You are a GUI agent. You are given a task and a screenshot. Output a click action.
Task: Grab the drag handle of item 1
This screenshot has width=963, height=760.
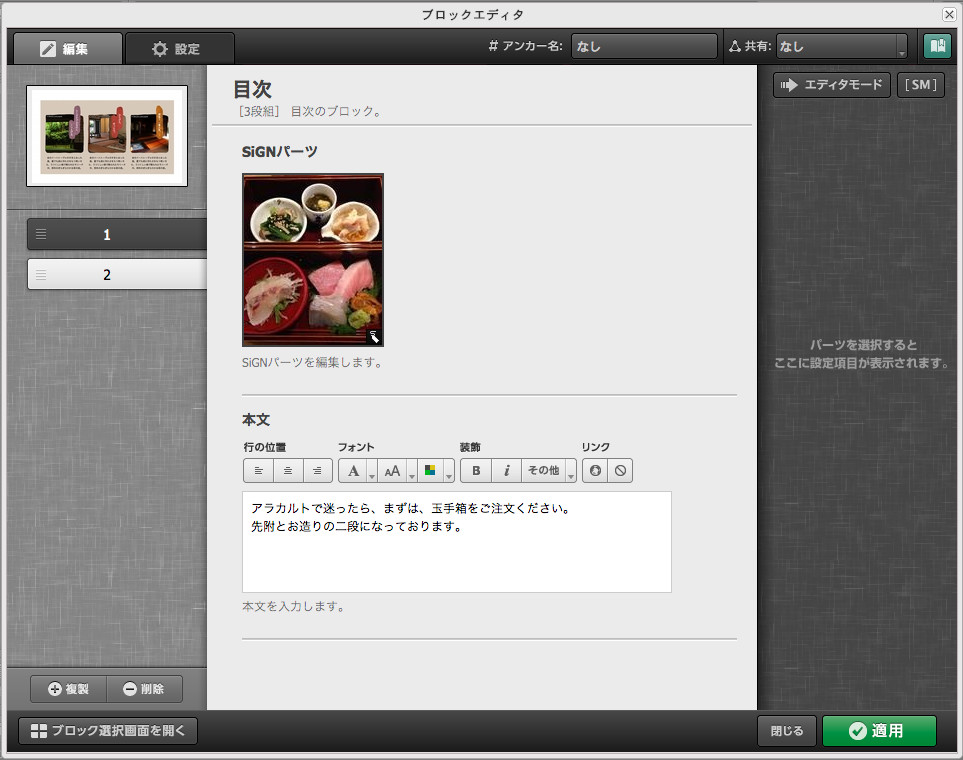pos(41,235)
